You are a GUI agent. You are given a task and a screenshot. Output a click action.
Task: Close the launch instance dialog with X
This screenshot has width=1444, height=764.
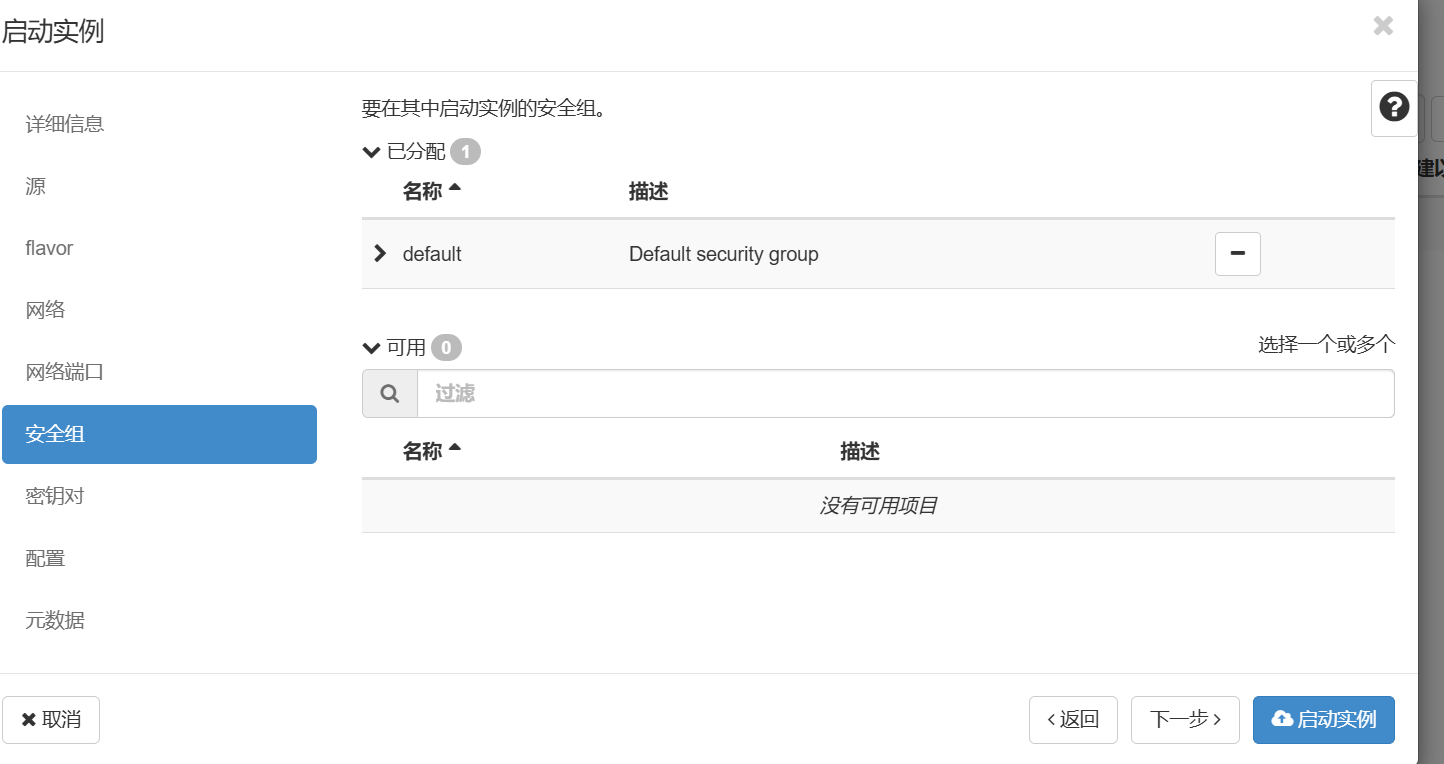click(1383, 26)
